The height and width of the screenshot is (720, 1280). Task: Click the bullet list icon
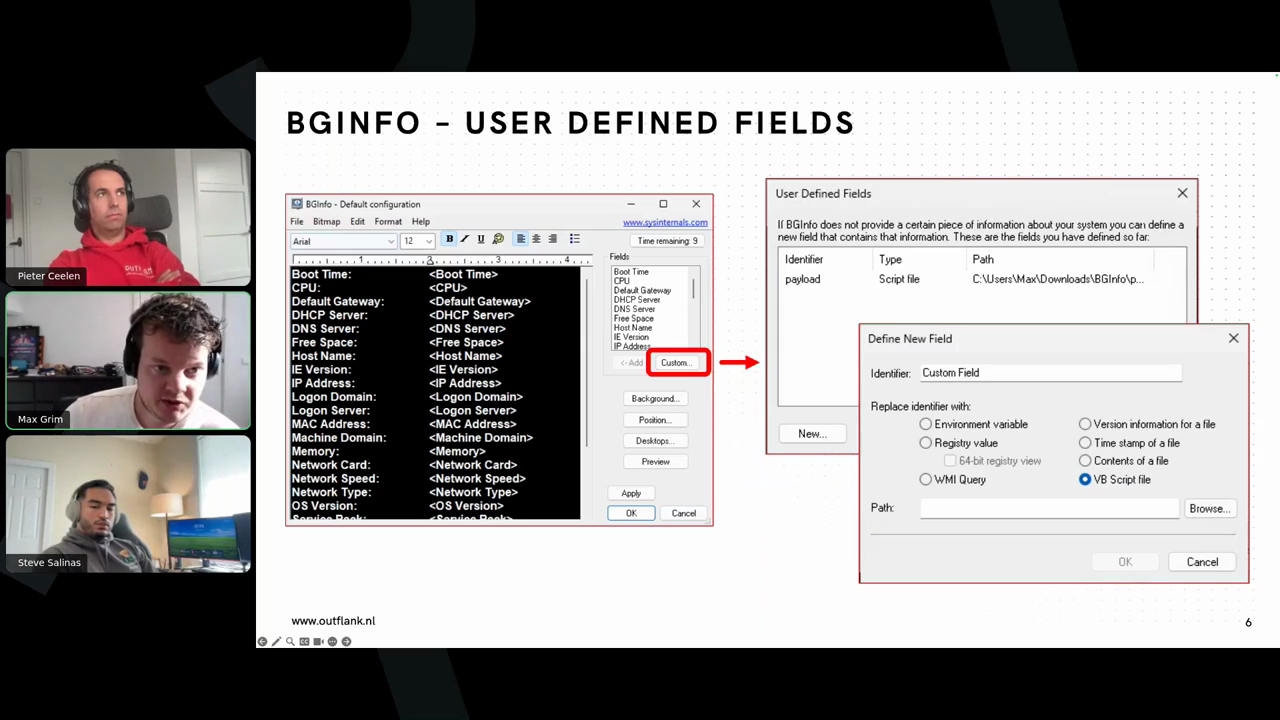[x=575, y=239]
